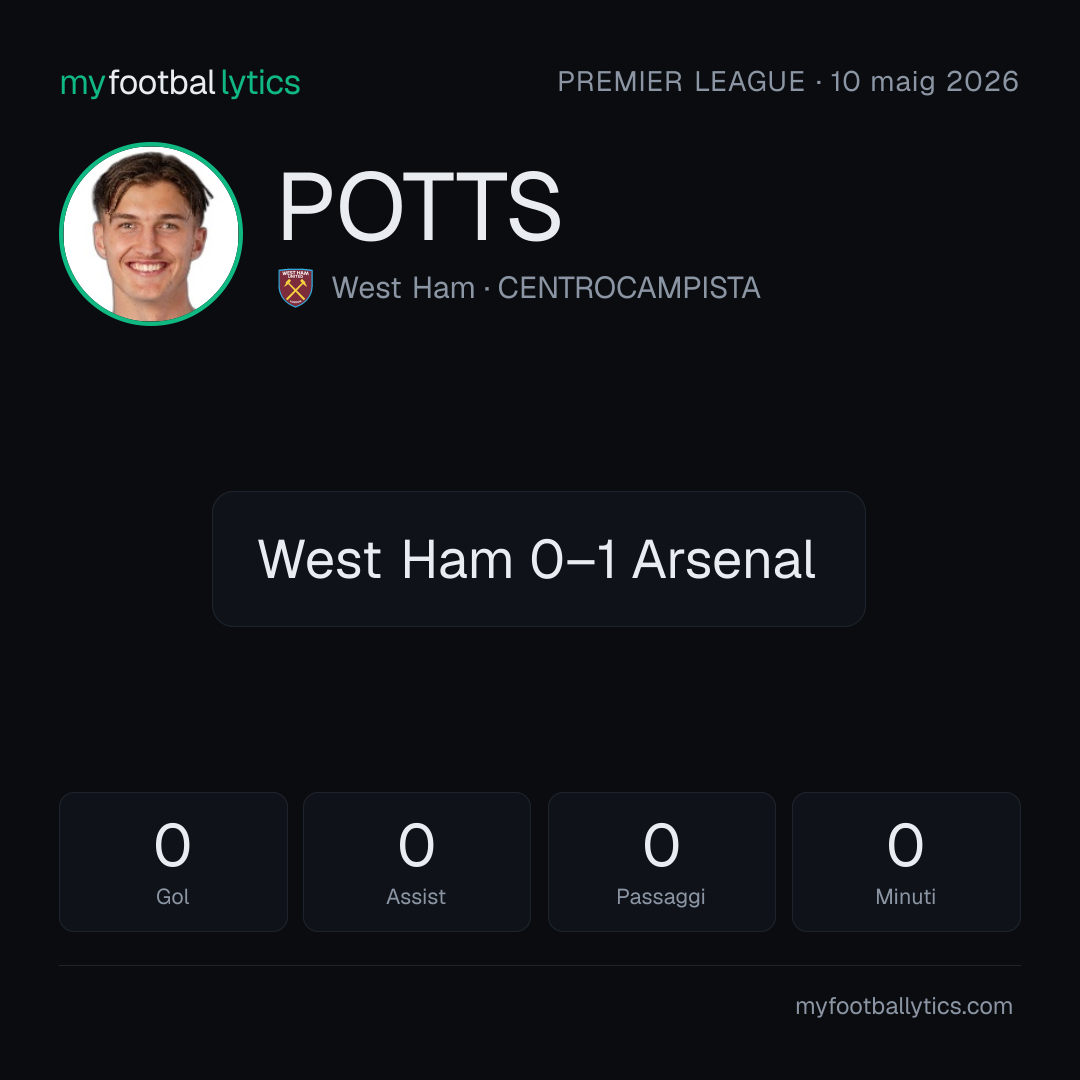
Task: Visit the myfootballytics.com footer link
Action: point(904,1006)
